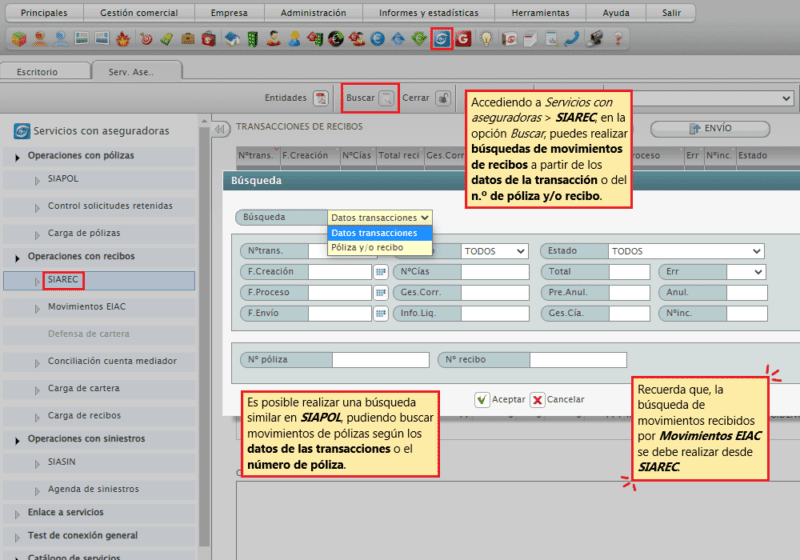The width and height of the screenshot is (800, 560).
Task: Open calendar picker for F.Envío
Action: 381,313
